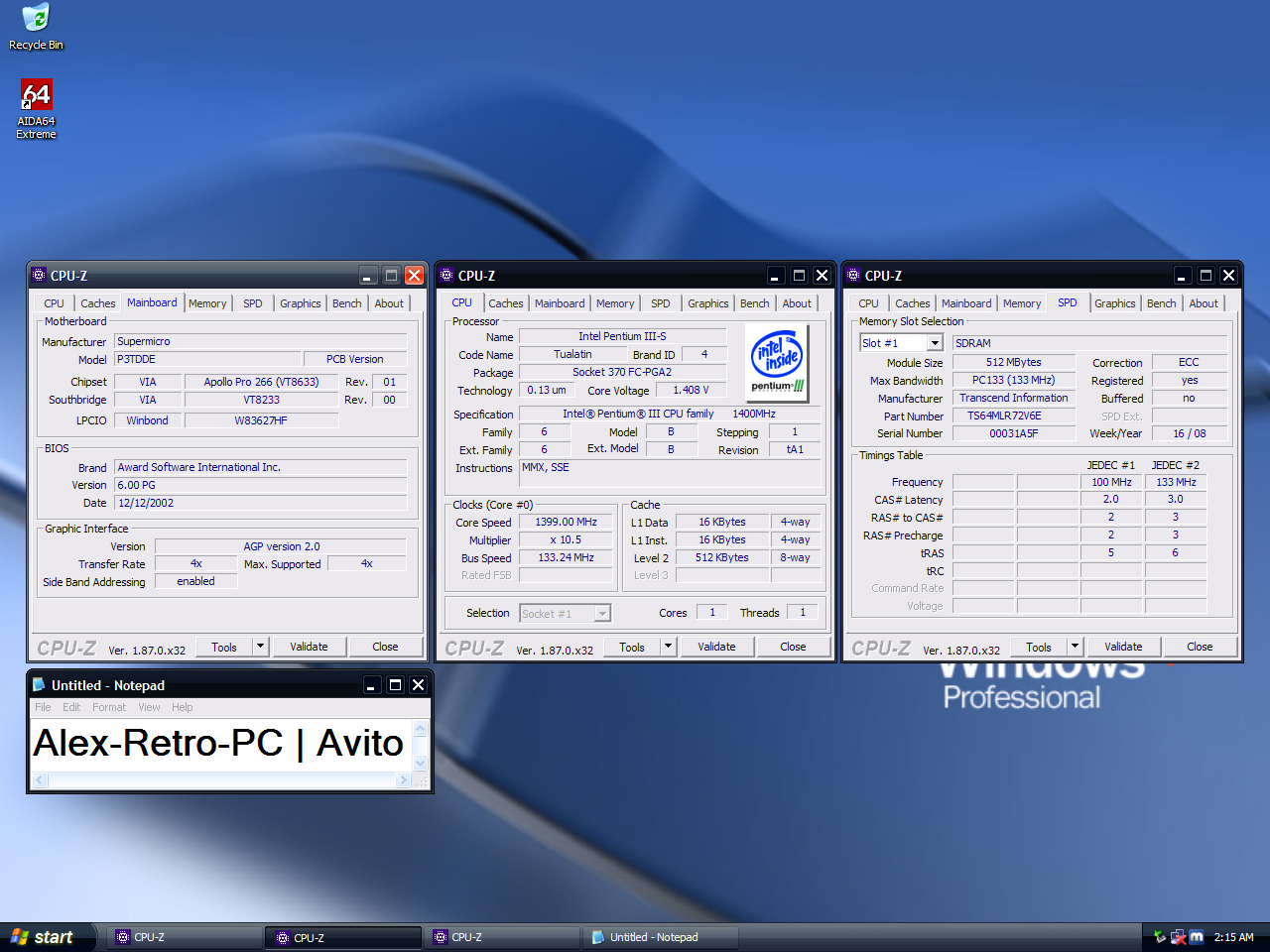Click the Start button on the taskbar
1270x952 pixels.
tap(43, 937)
